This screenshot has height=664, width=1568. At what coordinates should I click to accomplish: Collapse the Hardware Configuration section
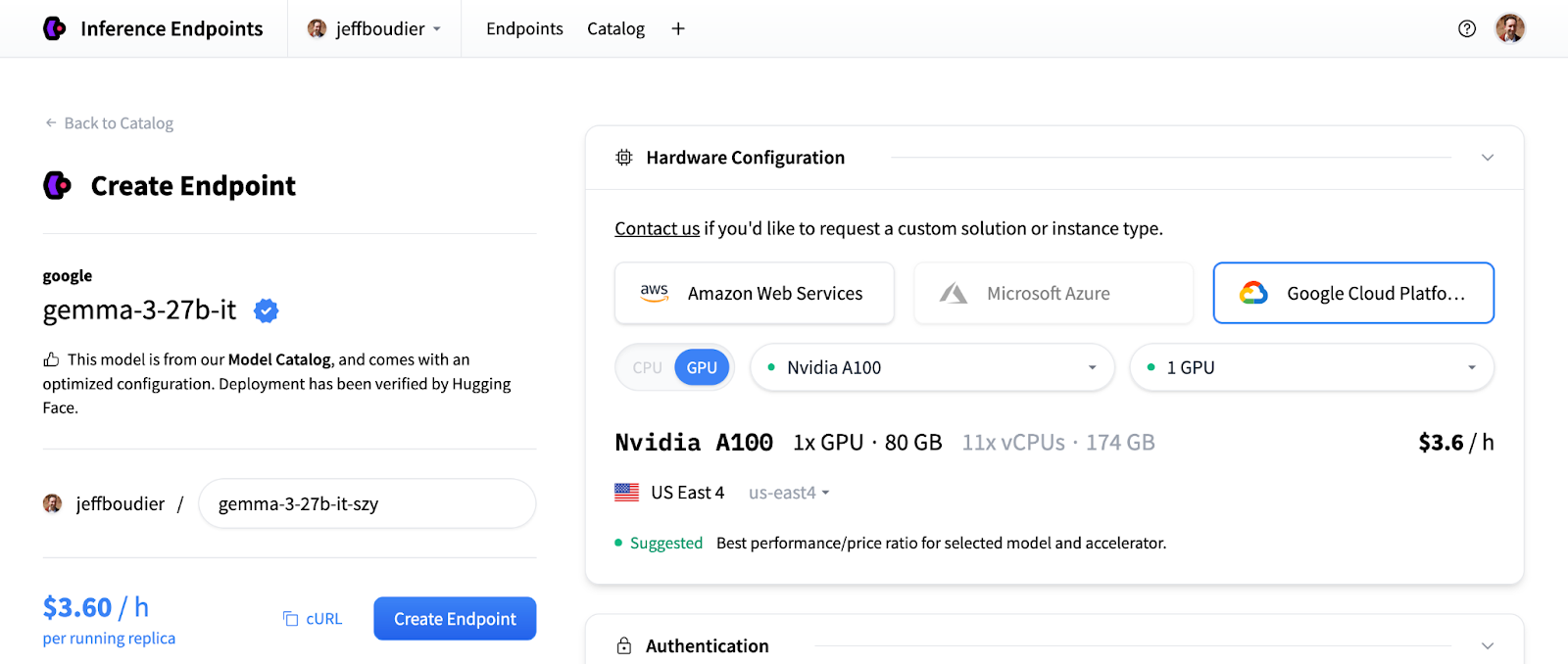(1488, 158)
